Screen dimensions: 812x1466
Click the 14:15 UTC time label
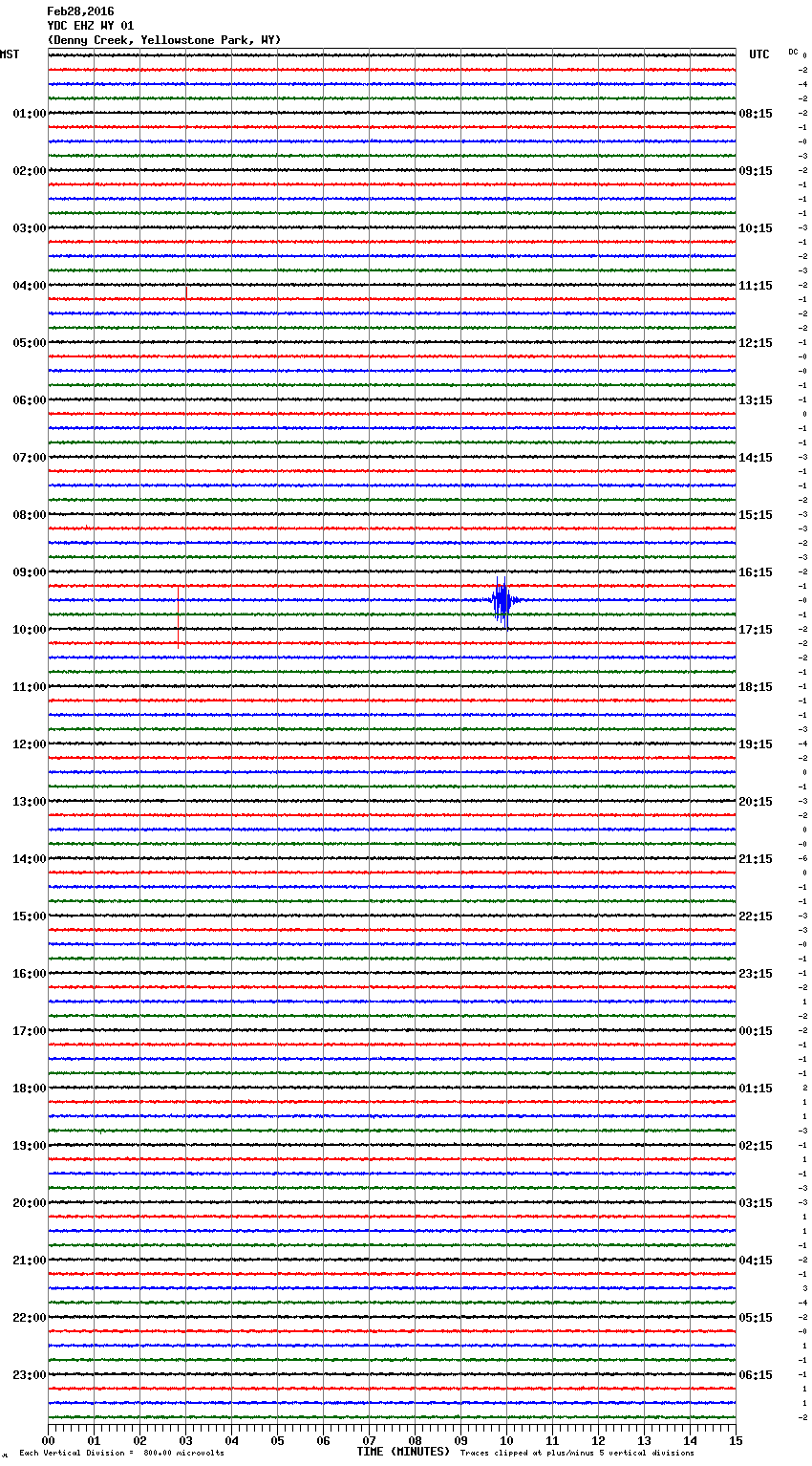pyautogui.click(x=756, y=458)
